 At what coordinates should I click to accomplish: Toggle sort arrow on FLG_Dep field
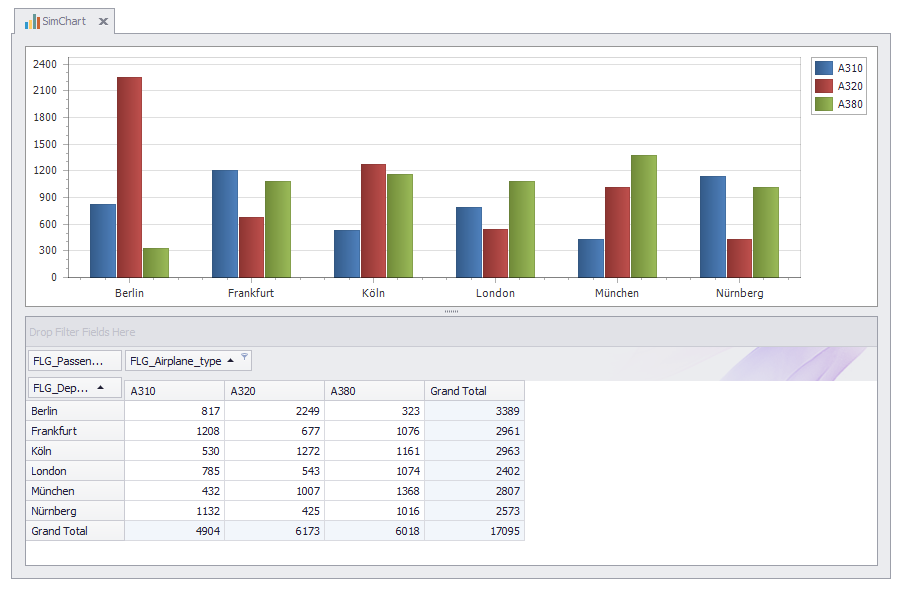[100, 388]
